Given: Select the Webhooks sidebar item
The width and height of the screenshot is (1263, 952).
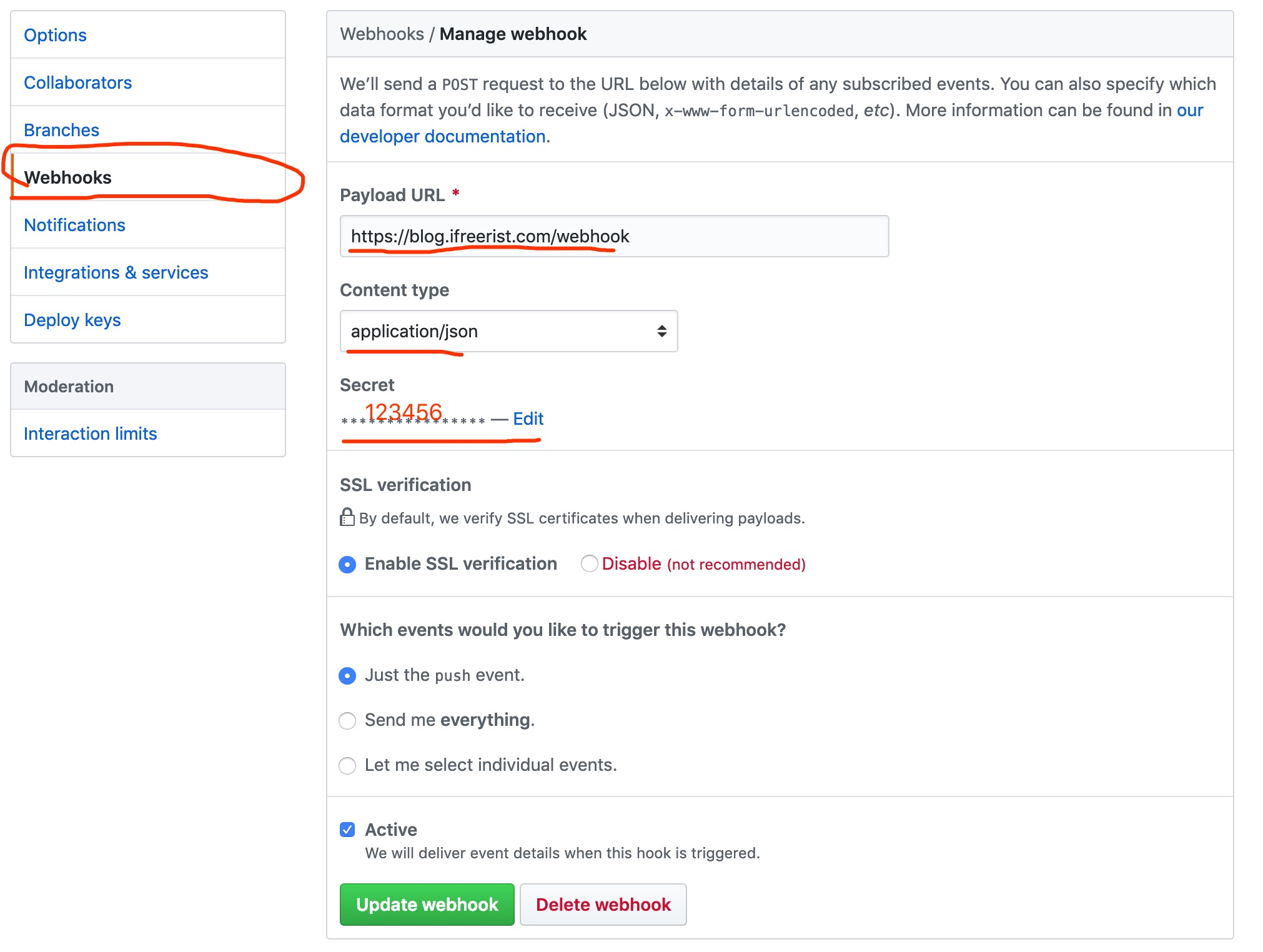Looking at the screenshot, I should [148, 177].
